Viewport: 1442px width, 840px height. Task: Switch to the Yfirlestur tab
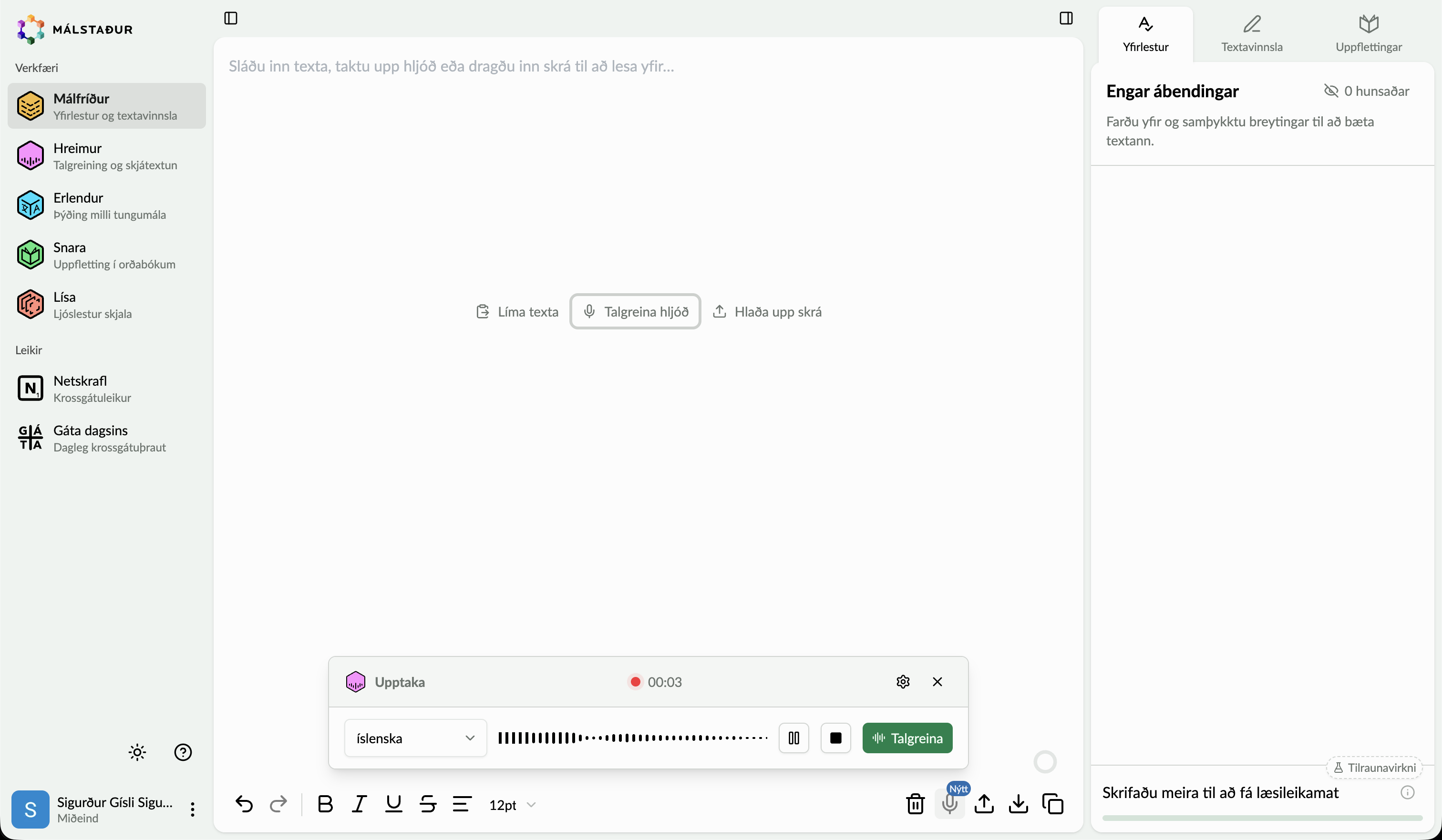pos(1145,34)
